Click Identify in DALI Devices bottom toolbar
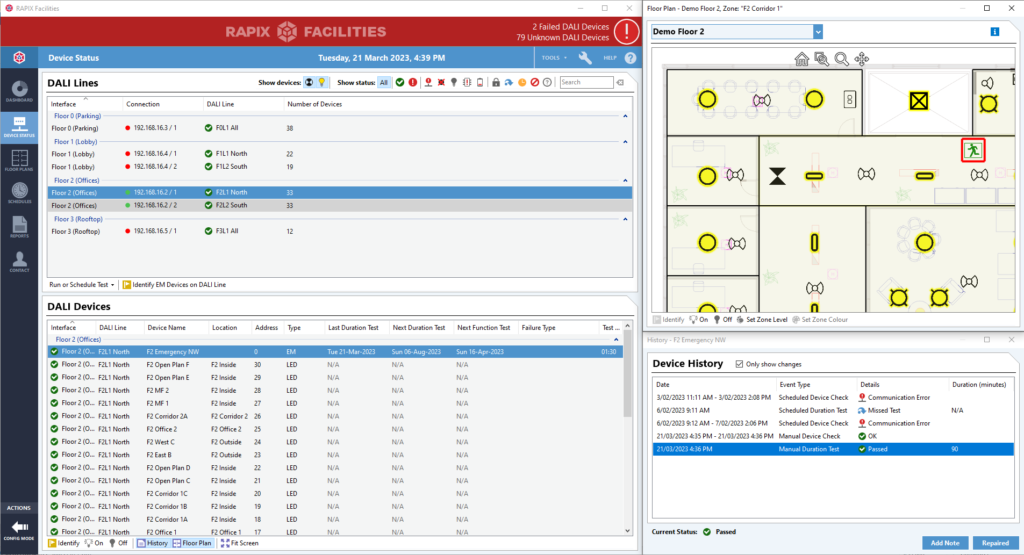1024x555 pixels. tap(63, 543)
